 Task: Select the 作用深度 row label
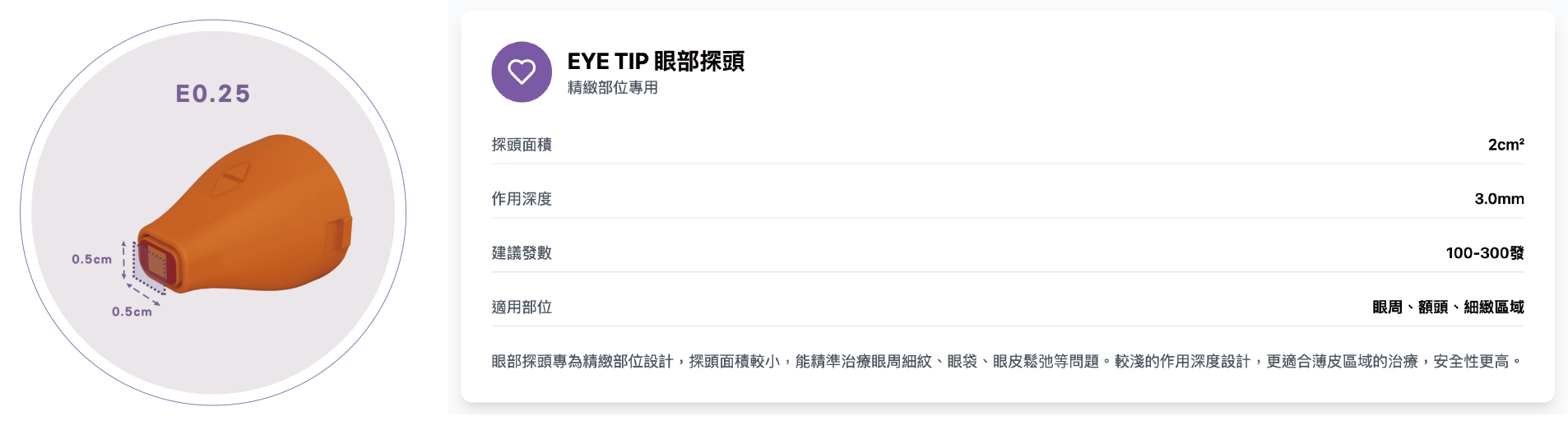522,199
